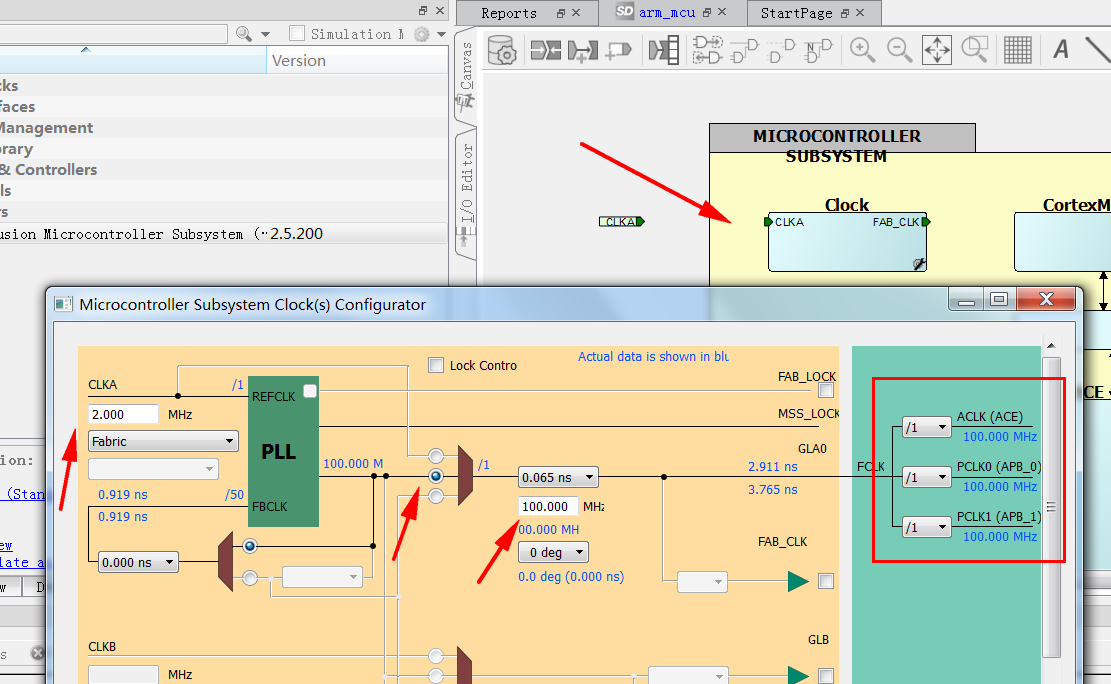Open the search magnifier in catalog panel
The height and width of the screenshot is (684, 1111).
(x=244, y=34)
